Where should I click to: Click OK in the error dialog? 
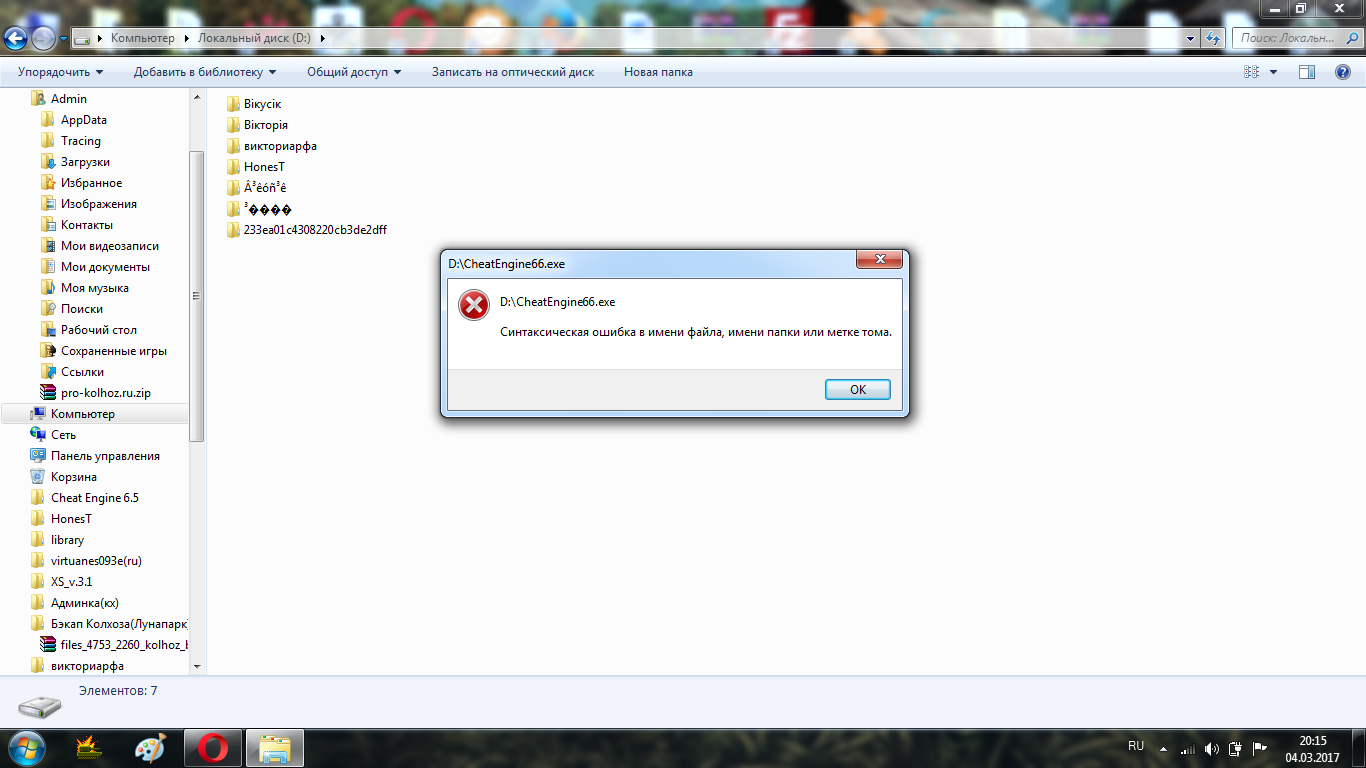tap(857, 390)
